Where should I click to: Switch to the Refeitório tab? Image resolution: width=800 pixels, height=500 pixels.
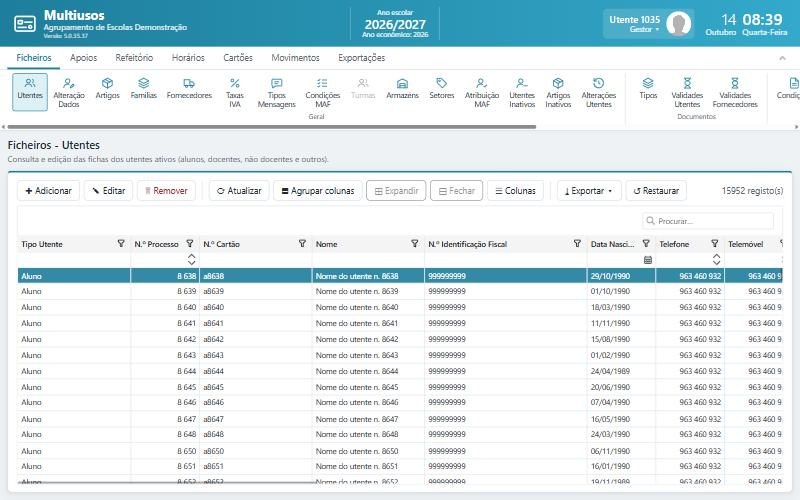(x=134, y=58)
